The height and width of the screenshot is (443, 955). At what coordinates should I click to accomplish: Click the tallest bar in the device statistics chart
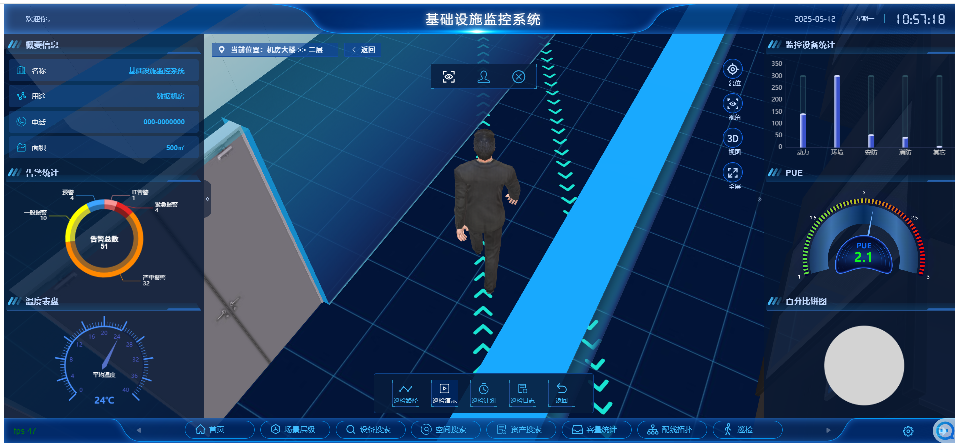pos(837,111)
